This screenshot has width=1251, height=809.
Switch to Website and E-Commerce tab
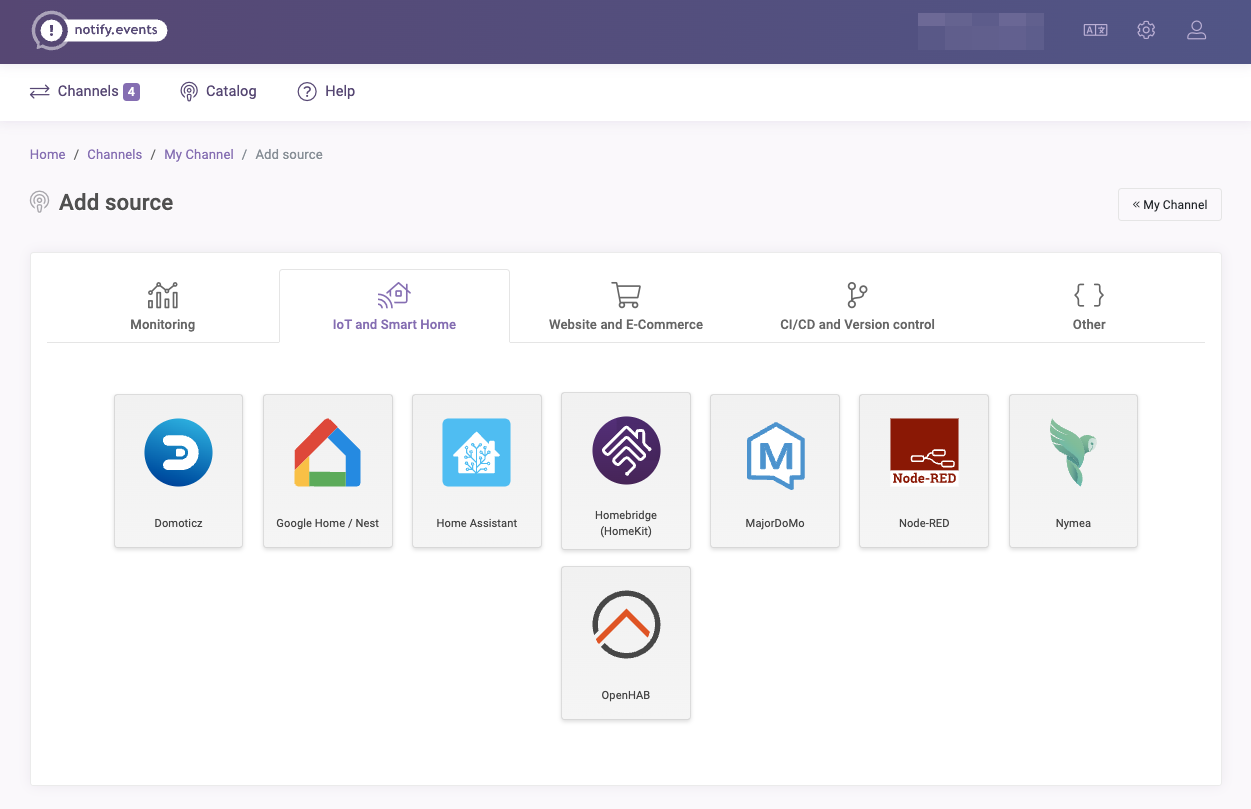[626, 306]
